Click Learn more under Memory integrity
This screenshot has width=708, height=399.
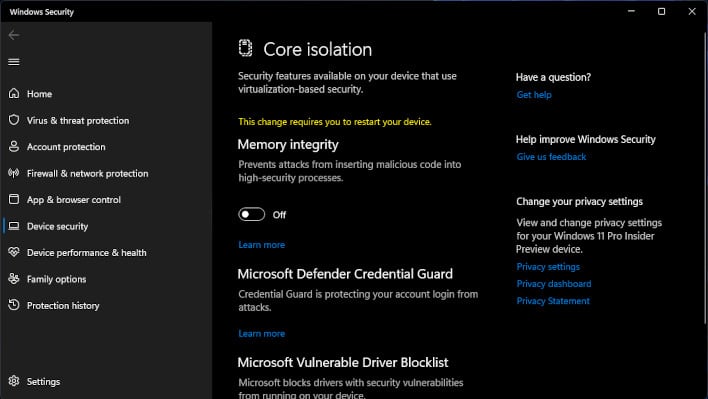pyautogui.click(x=261, y=245)
